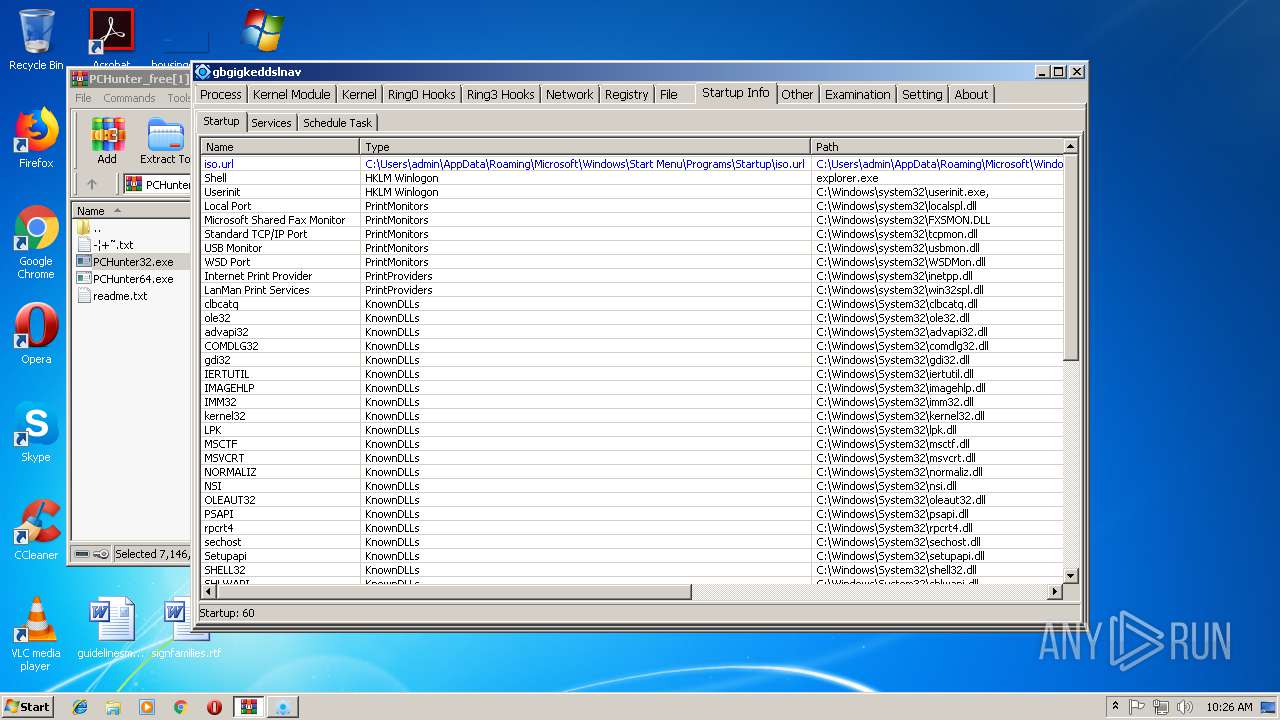Select PCHunter32.exe in WinRAR list
Image resolution: width=1280 pixels, height=720 pixels.
pyautogui.click(x=133, y=262)
